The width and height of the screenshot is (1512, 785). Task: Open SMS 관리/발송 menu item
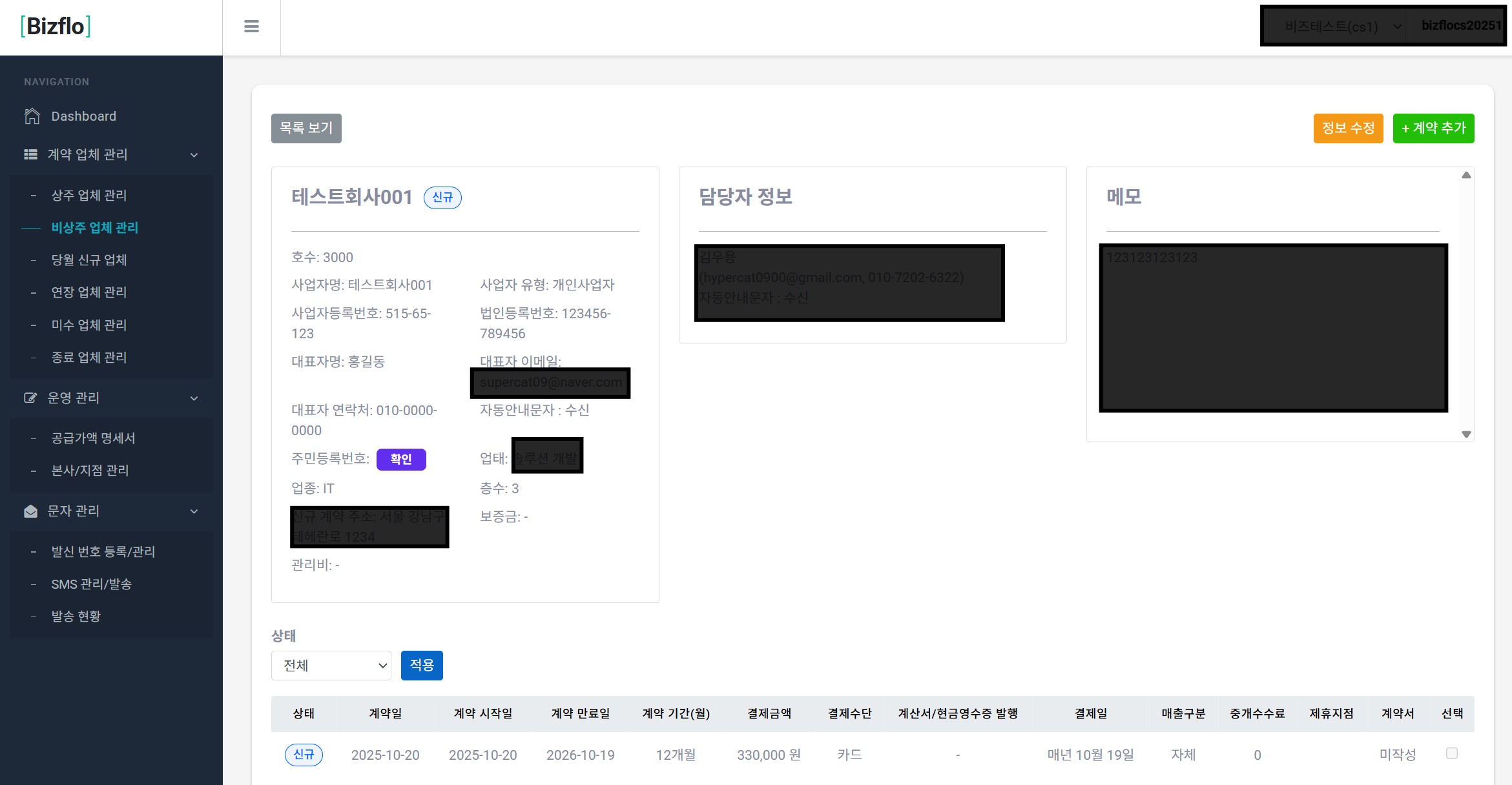coord(92,584)
